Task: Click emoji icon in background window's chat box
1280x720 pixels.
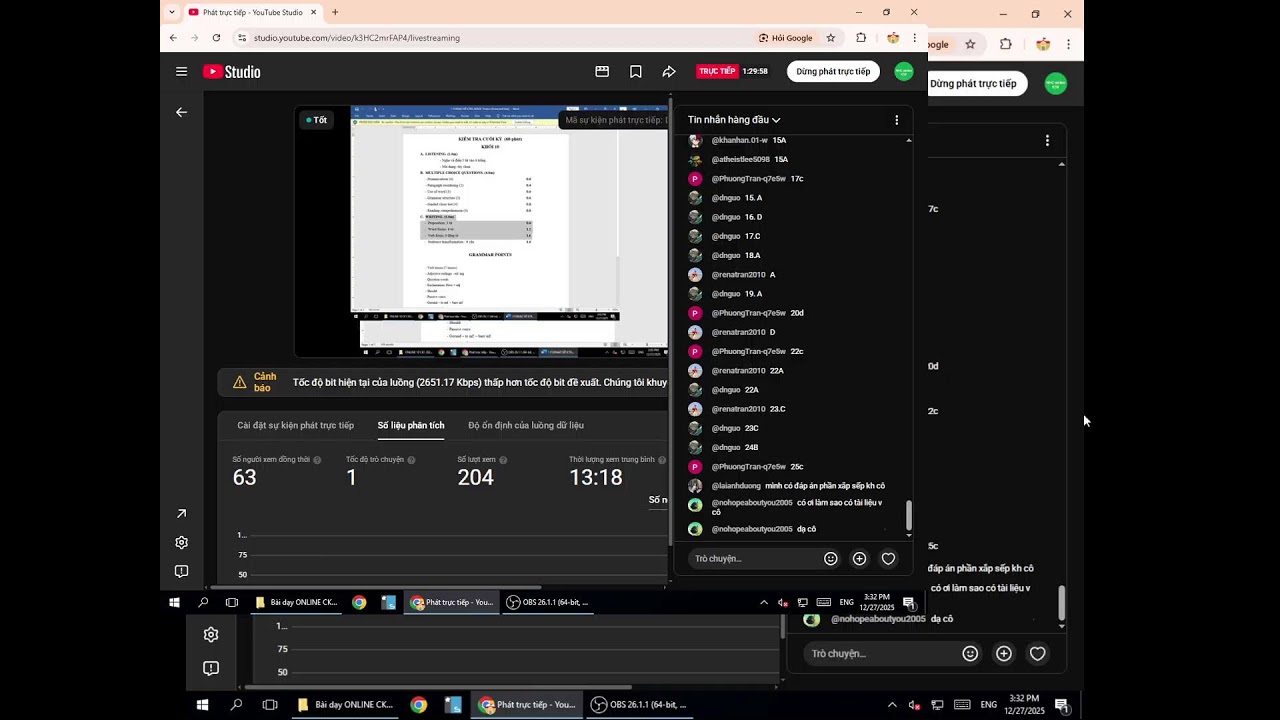Action: click(x=970, y=654)
